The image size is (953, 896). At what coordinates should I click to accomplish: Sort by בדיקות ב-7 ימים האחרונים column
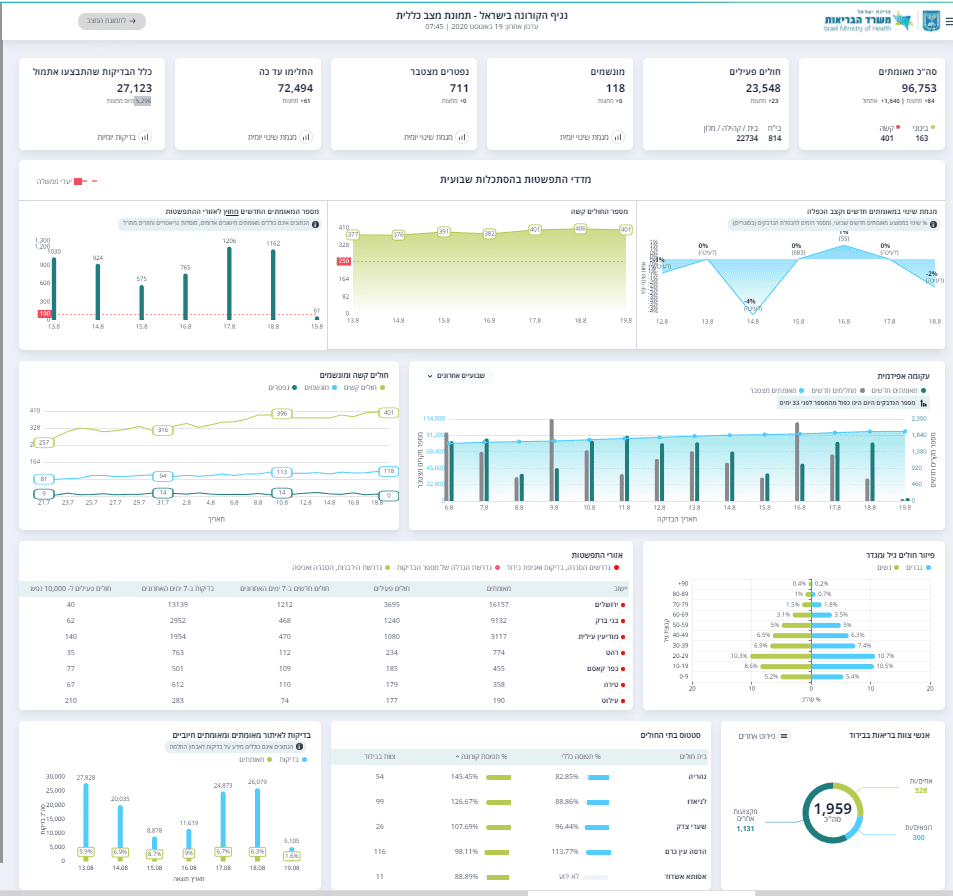177,588
